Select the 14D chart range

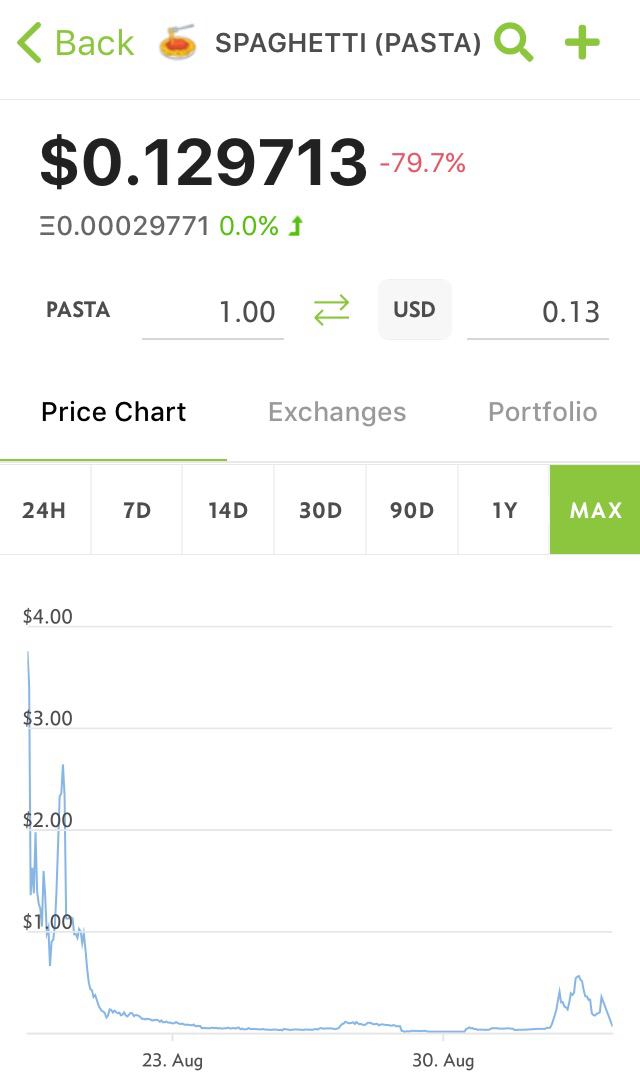(x=228, y=510)
